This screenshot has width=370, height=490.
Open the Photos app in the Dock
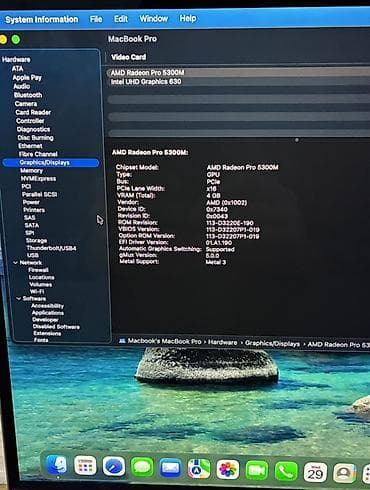pos(228,470)
